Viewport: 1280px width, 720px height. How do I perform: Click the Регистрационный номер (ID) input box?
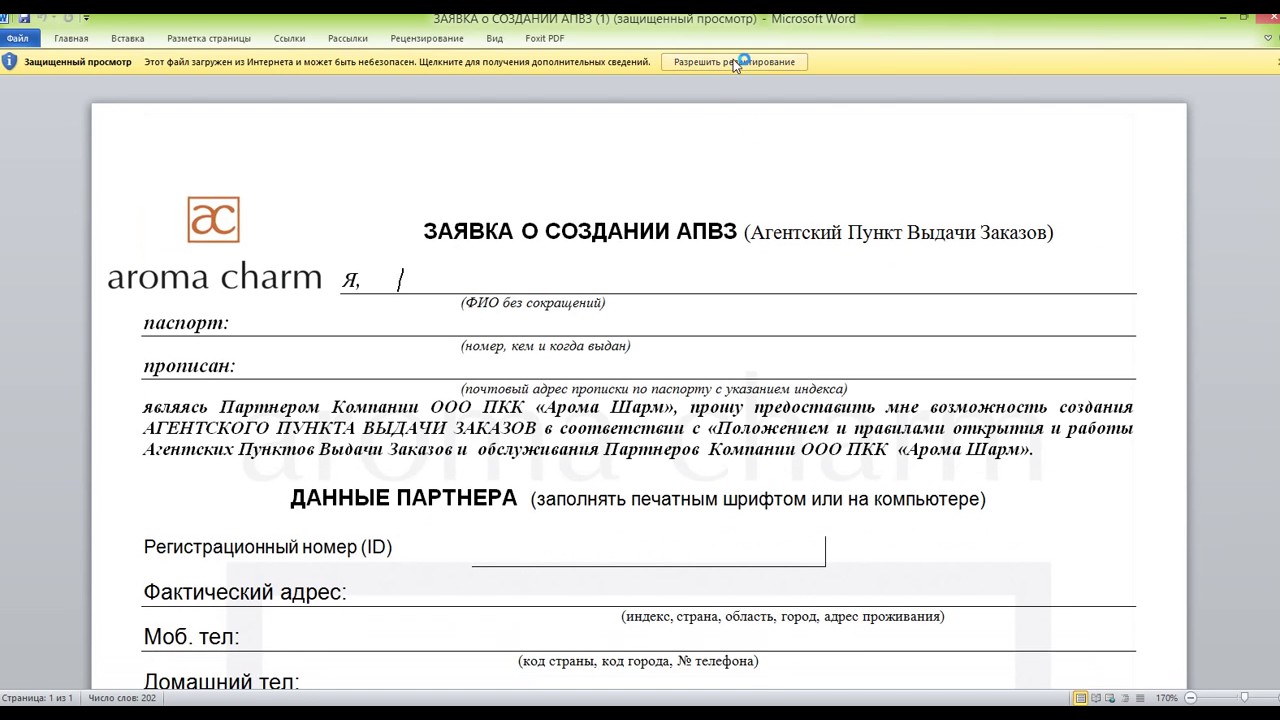pyautogui.click(x=648, y=551)
